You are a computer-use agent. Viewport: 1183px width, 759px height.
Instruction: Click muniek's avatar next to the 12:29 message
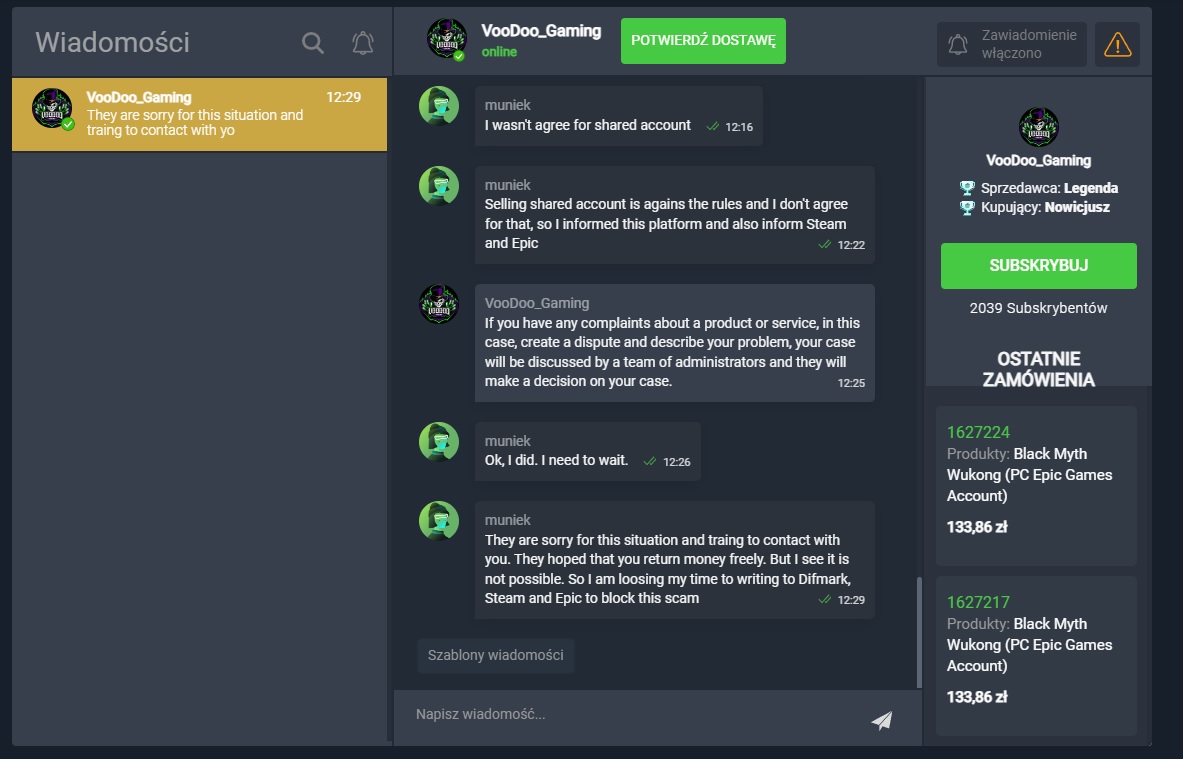point(439,521)
